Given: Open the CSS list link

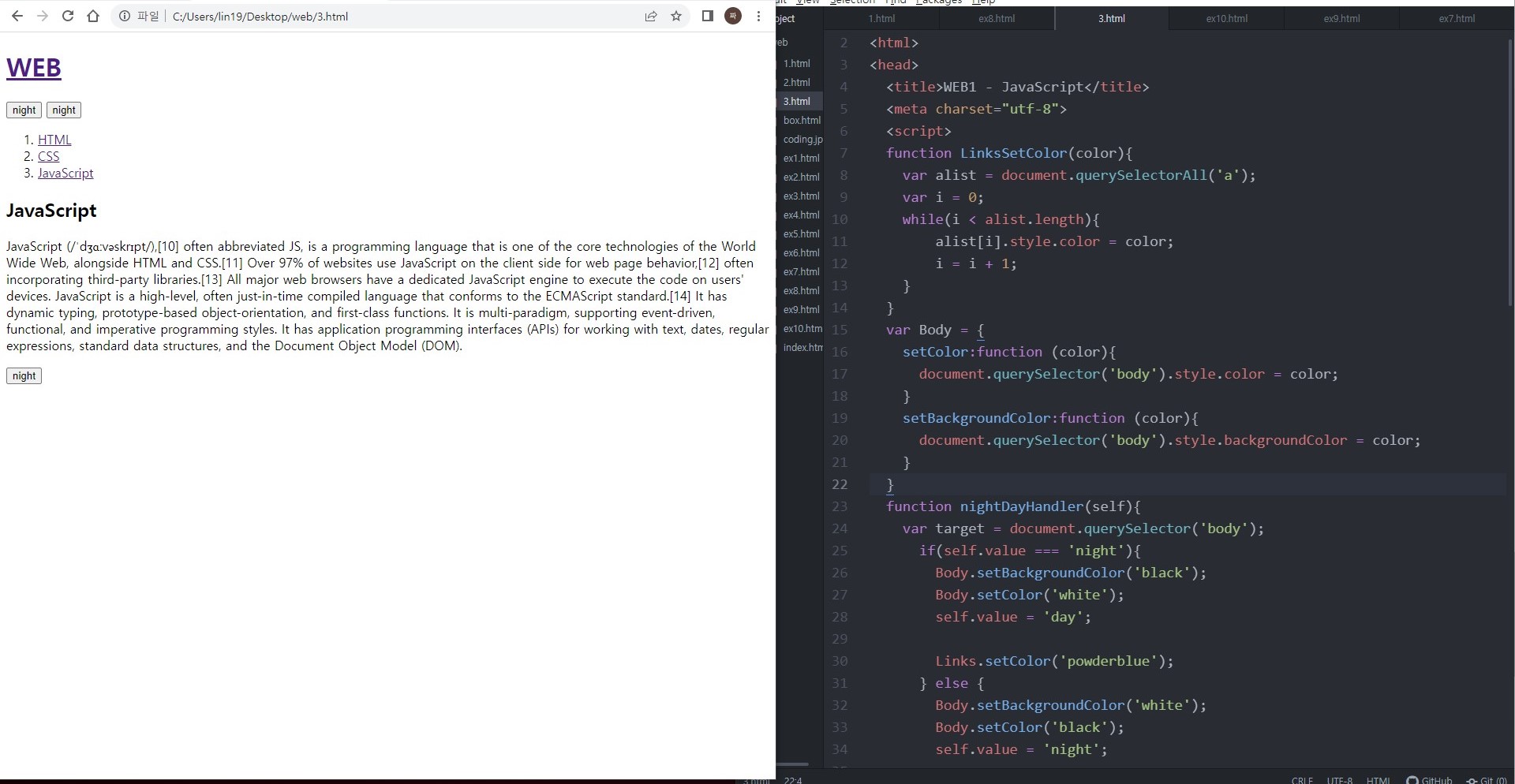Looking at the screenshot, I should click(x=49, y=156).
